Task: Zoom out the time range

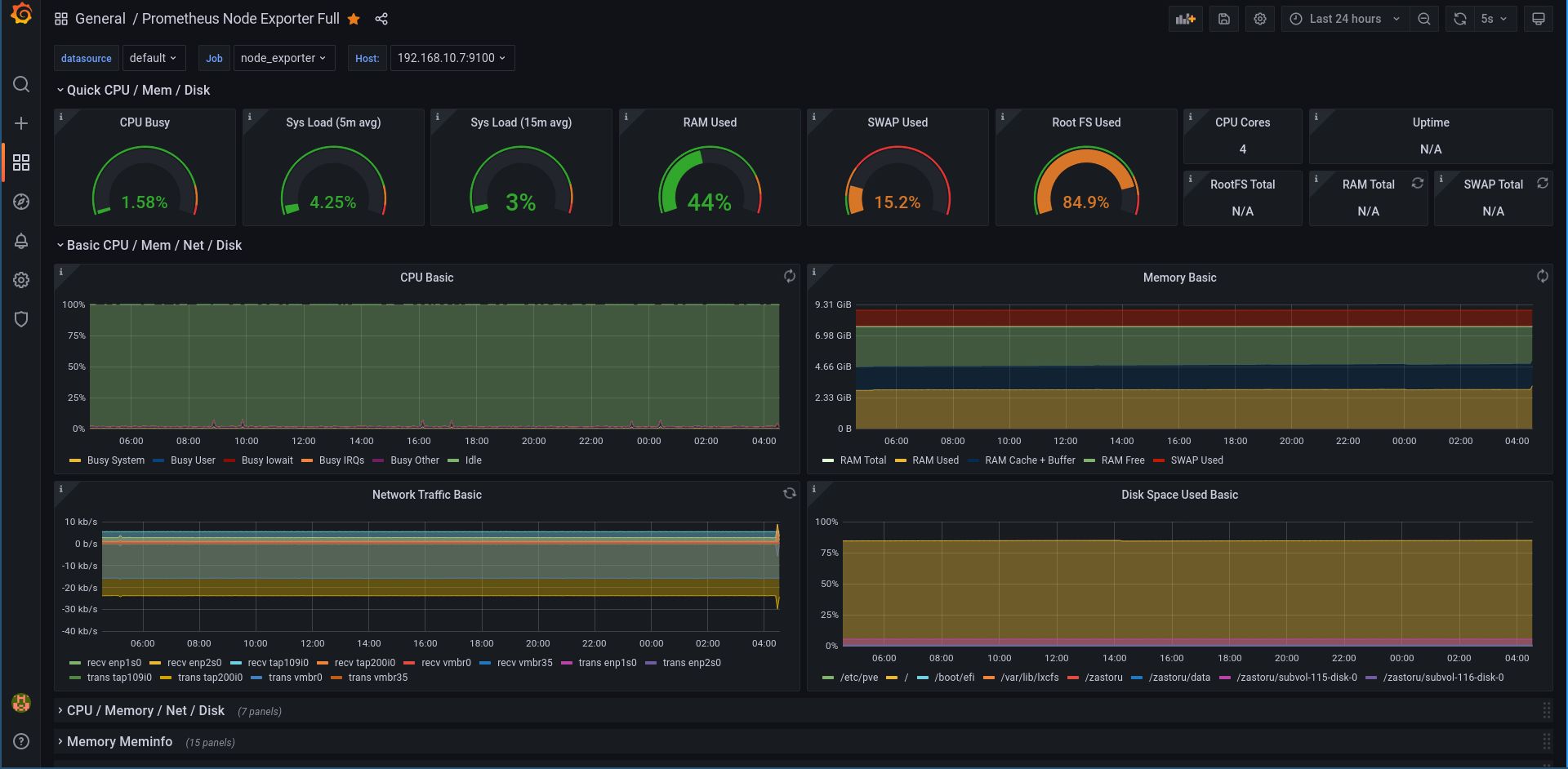Action: pos(1423,19)
